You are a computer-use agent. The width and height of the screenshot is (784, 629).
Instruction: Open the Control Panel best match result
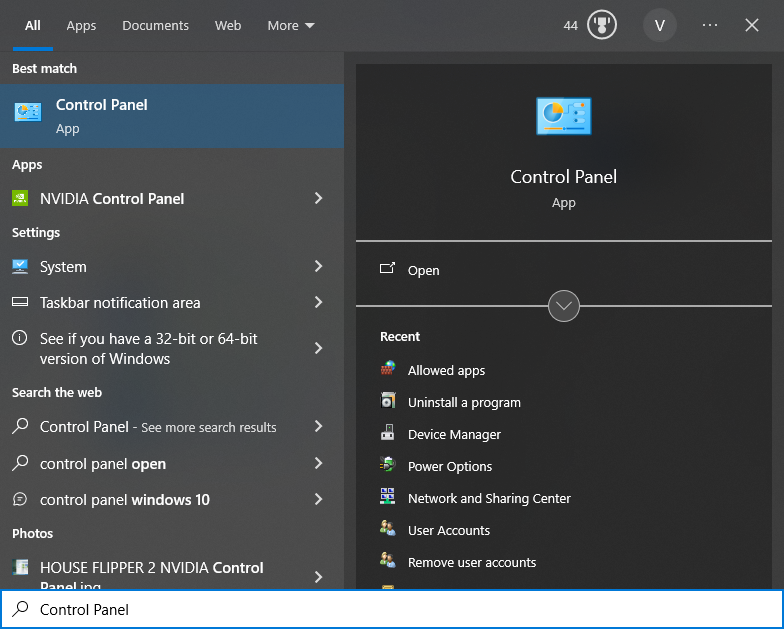[172, 116]
